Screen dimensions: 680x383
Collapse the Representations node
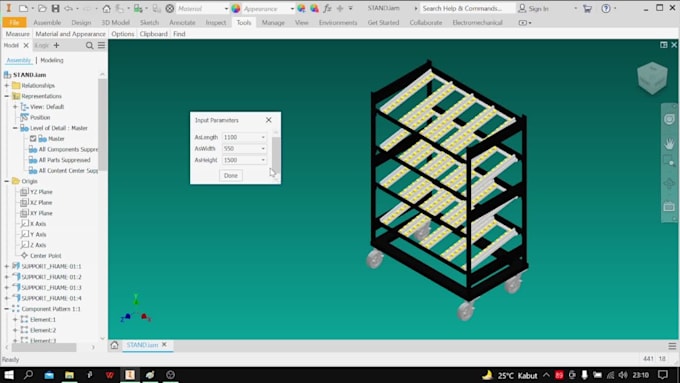(x=7, y=96)
